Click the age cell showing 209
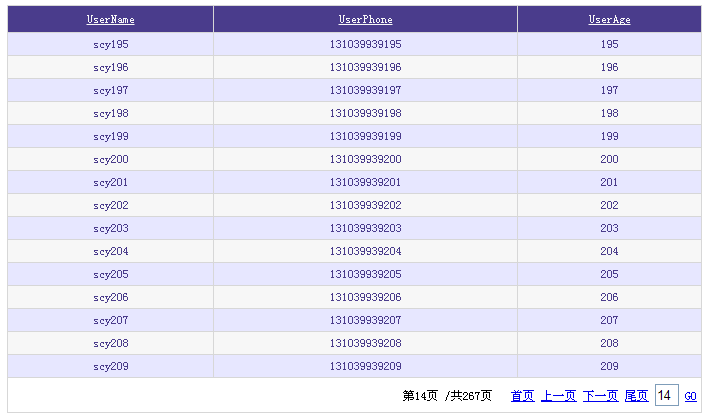 point(609,366)
